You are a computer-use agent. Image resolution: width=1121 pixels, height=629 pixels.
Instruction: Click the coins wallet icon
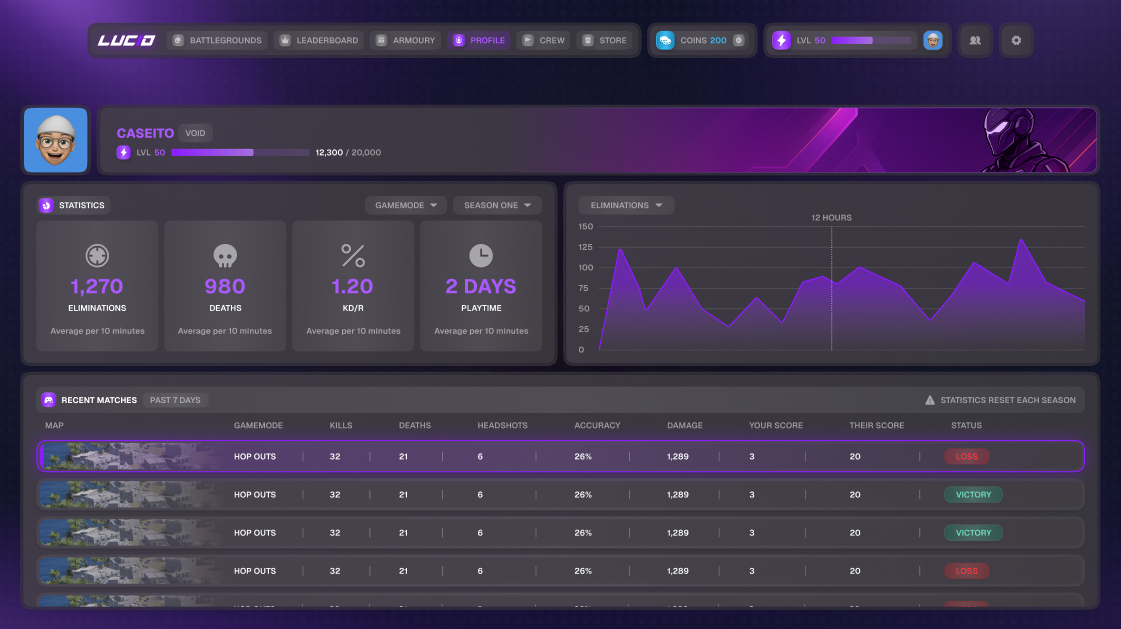click(x=665, y=41)
